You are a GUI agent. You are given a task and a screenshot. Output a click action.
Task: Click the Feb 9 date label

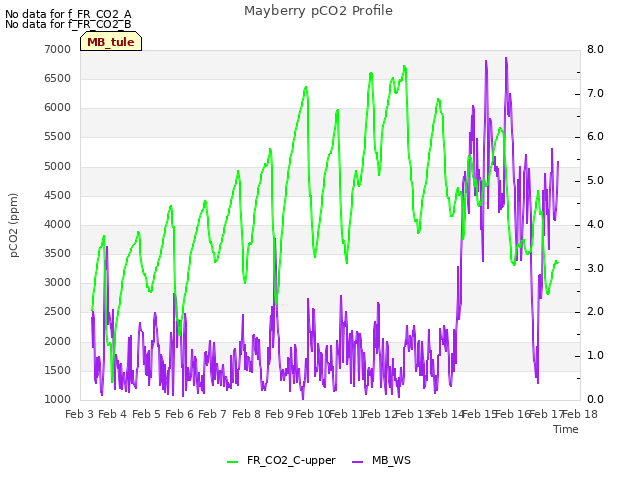click(279, 414)
